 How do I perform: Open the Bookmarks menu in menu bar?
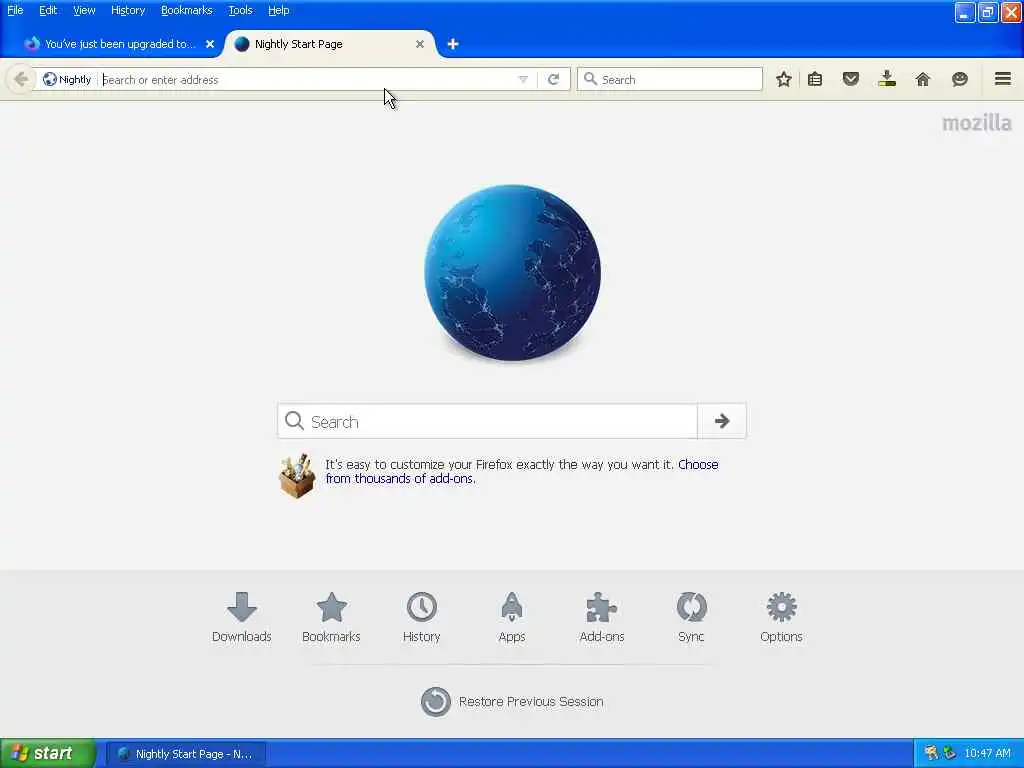tap(187, 10)
